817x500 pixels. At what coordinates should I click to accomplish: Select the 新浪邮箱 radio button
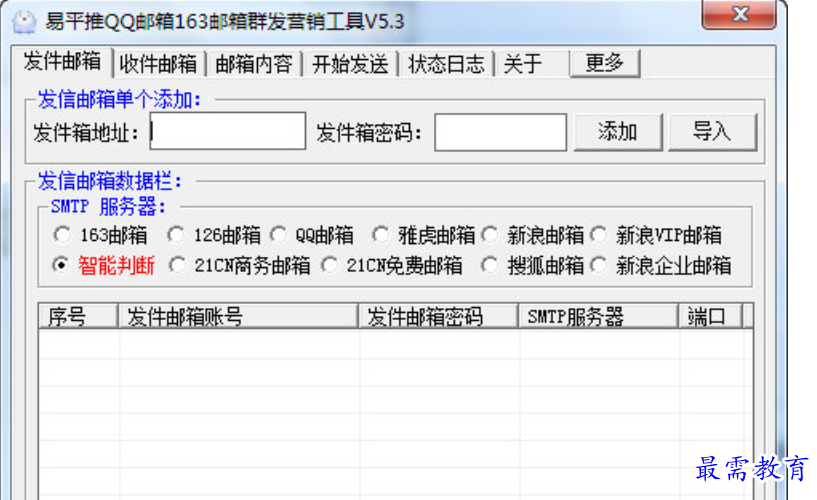(490, 234)
